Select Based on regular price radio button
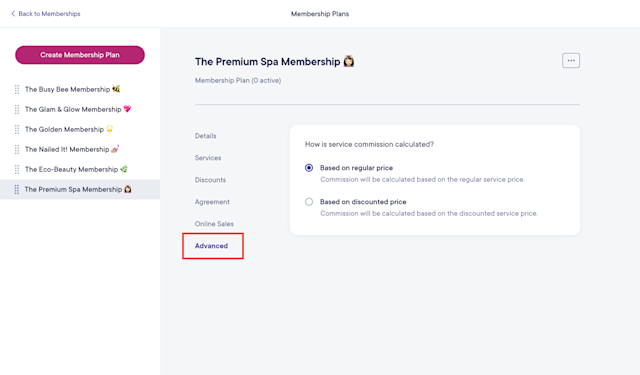The width and height of the screenshot is (640, 375). point(309,168)
